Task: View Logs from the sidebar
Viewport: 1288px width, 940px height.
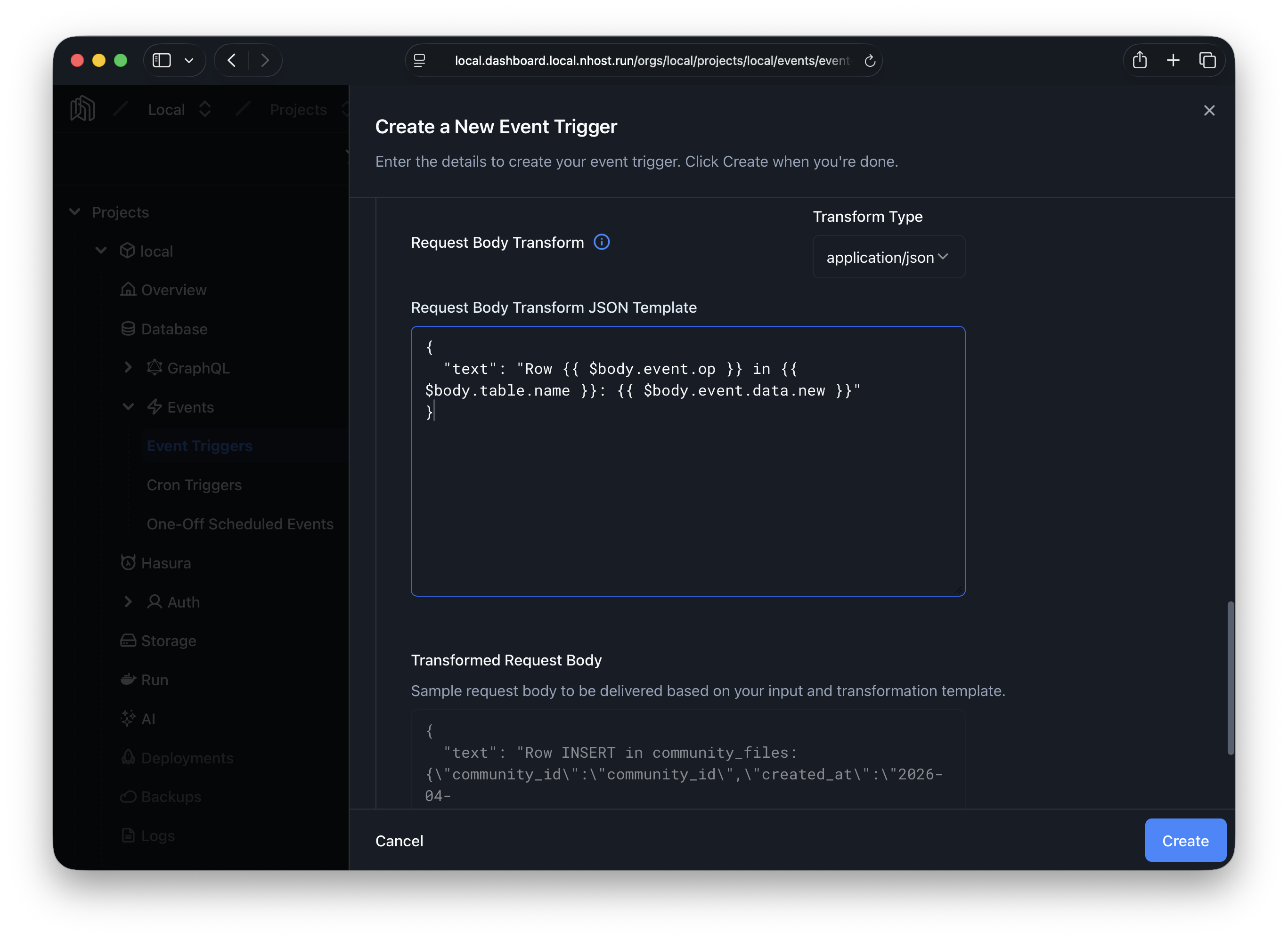Action: click(x=158, y=835)
